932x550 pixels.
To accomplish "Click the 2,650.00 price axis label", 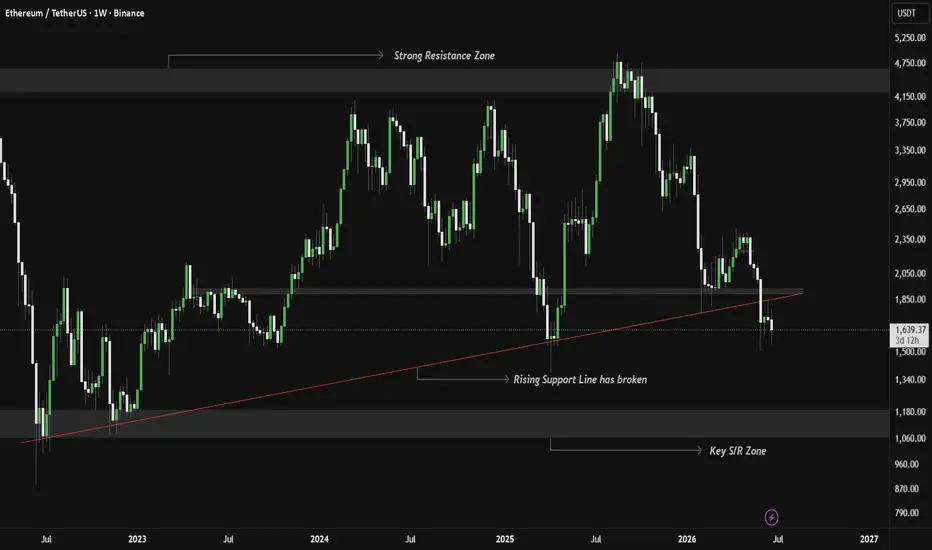I will 910,209.
